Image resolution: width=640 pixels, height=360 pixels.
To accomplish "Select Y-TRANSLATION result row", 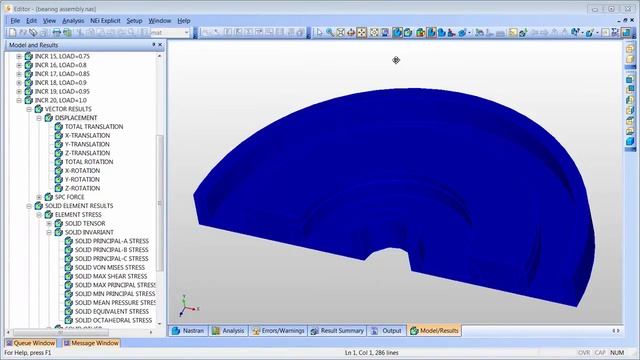I will click(x=87, y=144).
